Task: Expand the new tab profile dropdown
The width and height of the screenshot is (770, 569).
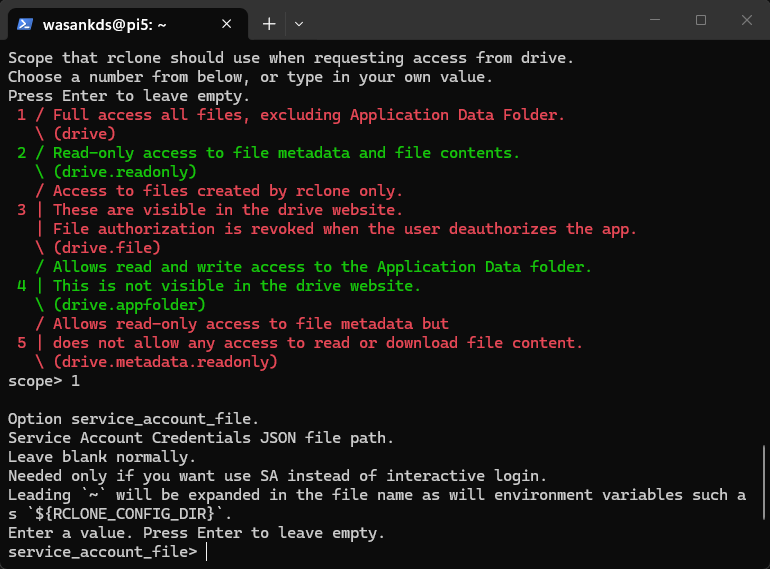Action: (299, 24)
